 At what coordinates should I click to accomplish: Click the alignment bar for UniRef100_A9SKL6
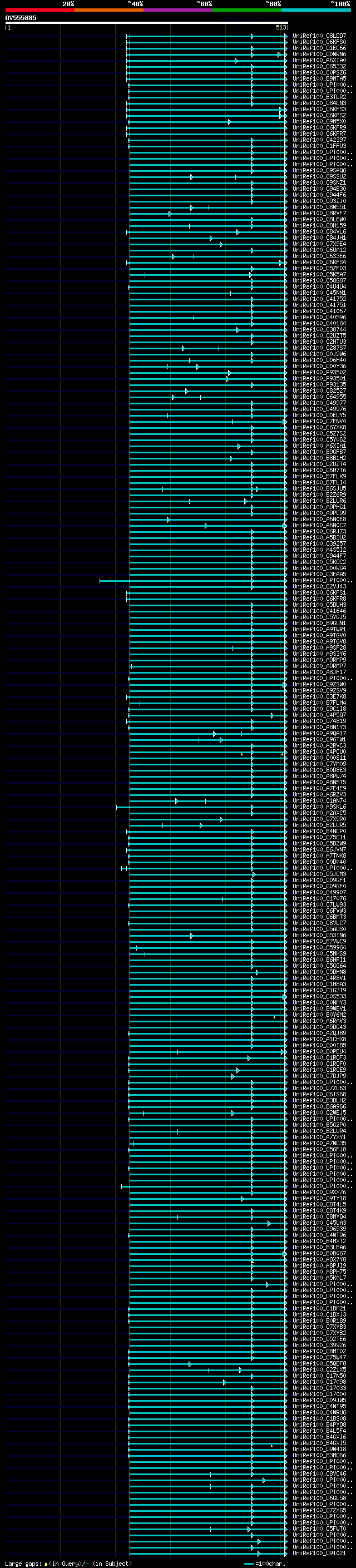pyautogui.click(x=202, y=807)
